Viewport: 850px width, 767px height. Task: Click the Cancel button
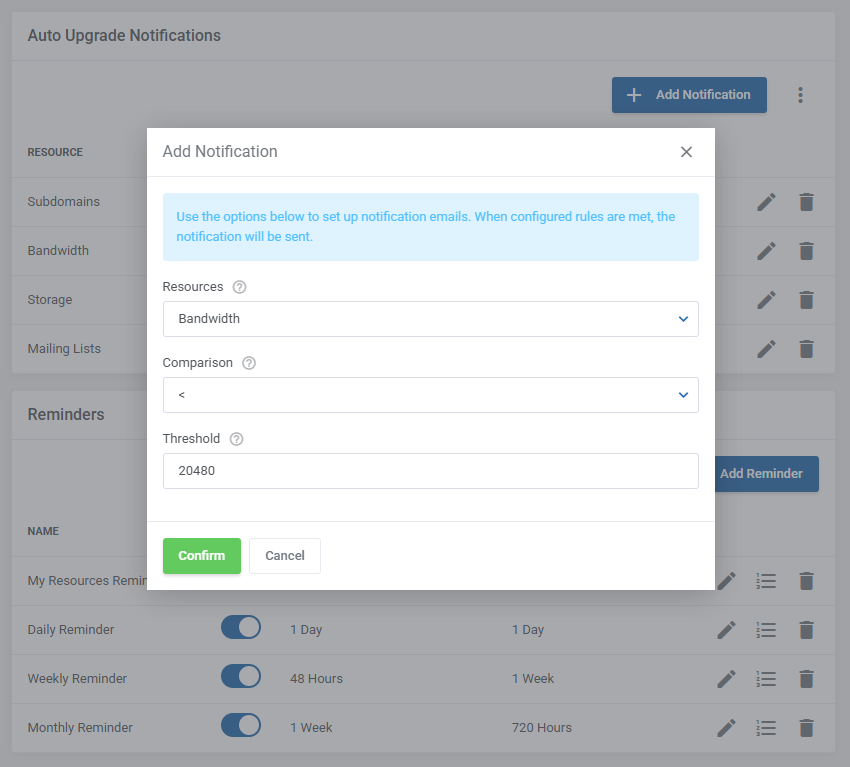285,556
